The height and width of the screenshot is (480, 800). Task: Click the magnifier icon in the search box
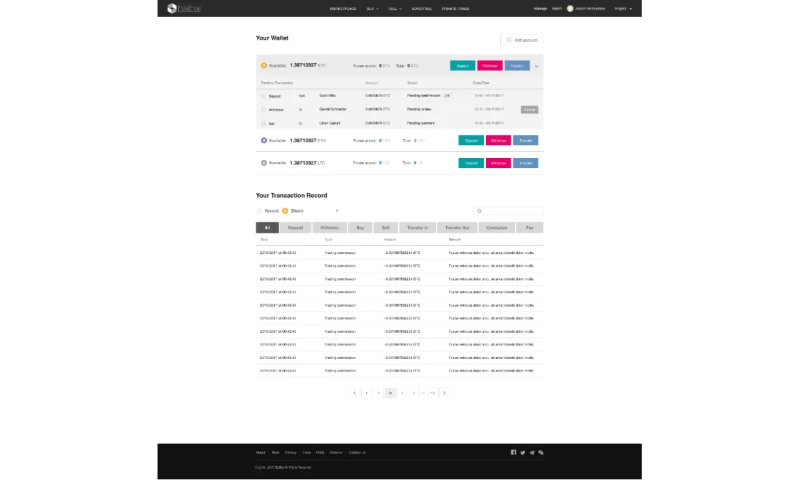tap(479, 211)
